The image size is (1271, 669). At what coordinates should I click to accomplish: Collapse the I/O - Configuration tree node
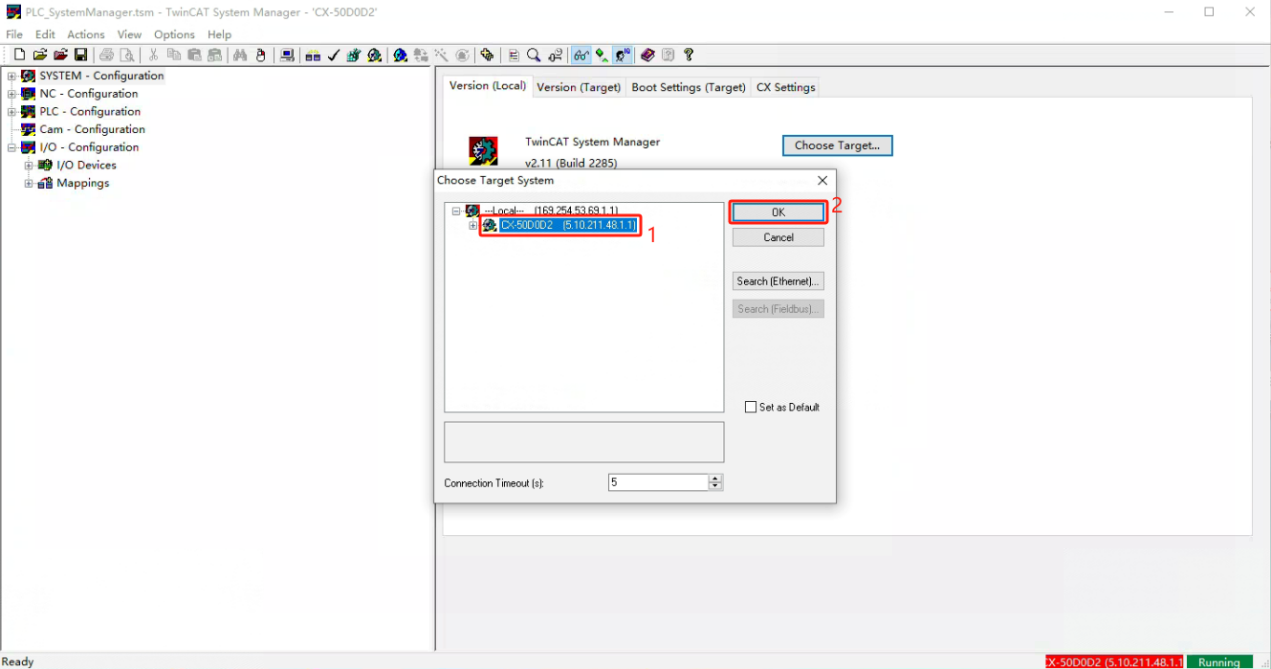pyautogui.click(x=12, y=148)
